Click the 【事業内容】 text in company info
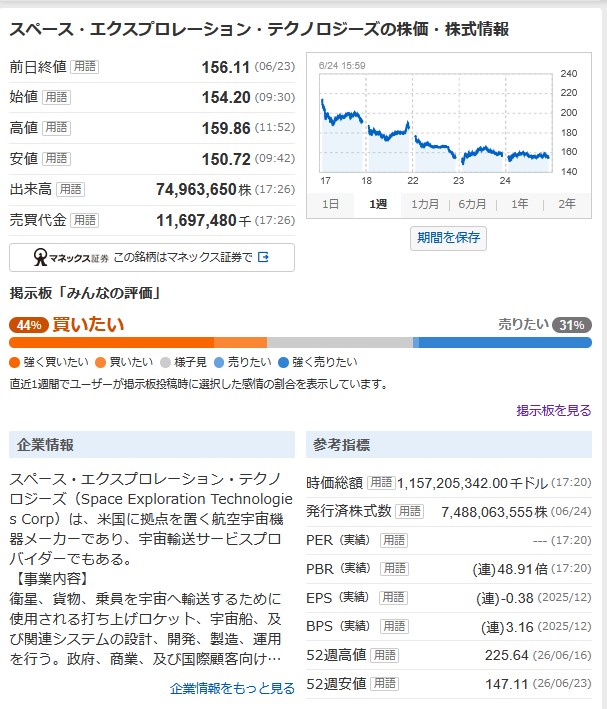Image resolution: width=607 pixels, height=709 pixels. [x=52, y=579]
